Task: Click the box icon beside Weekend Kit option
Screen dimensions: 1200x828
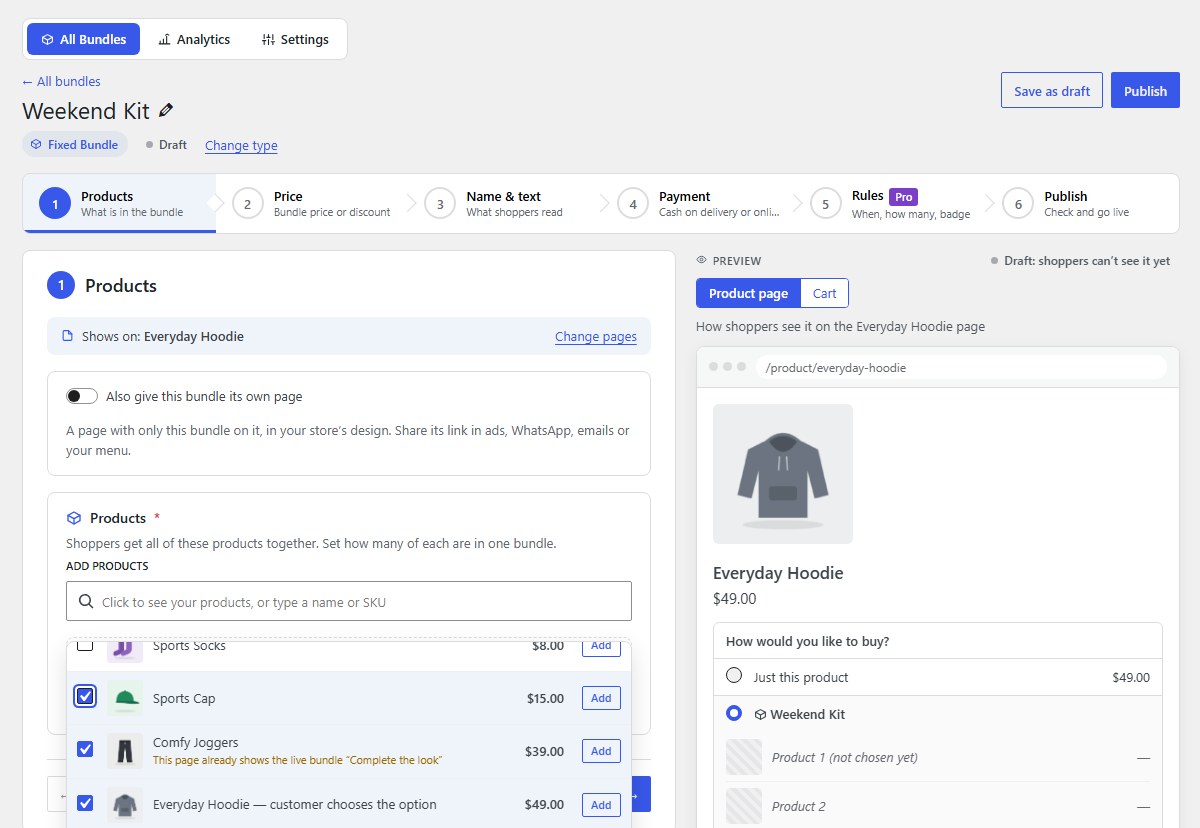Action: 760,715
